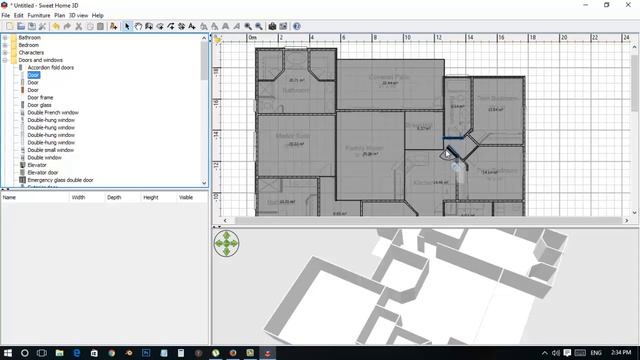This screenshot has height=360, width=640.
Task: Use 3D view navigation arrows control
Action: pos(227,243)
